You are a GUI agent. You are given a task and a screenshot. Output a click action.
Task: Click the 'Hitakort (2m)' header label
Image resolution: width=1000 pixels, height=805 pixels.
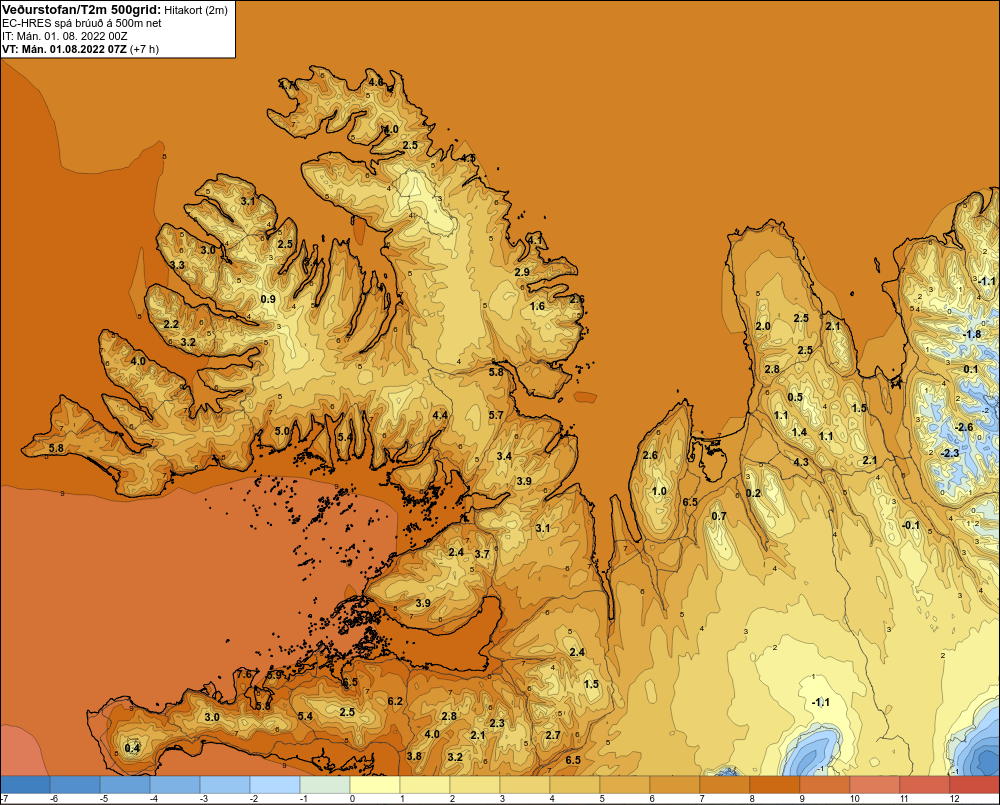click(196, 10)
